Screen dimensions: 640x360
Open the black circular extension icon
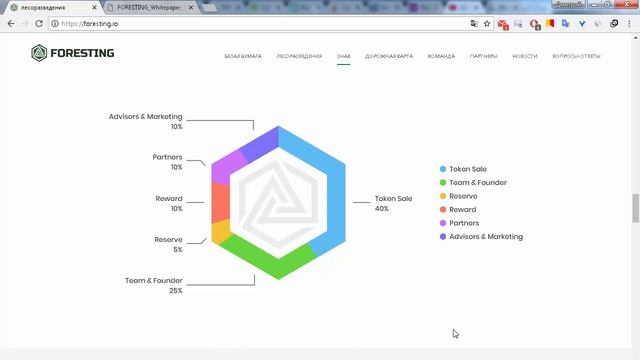click(614, 24)
